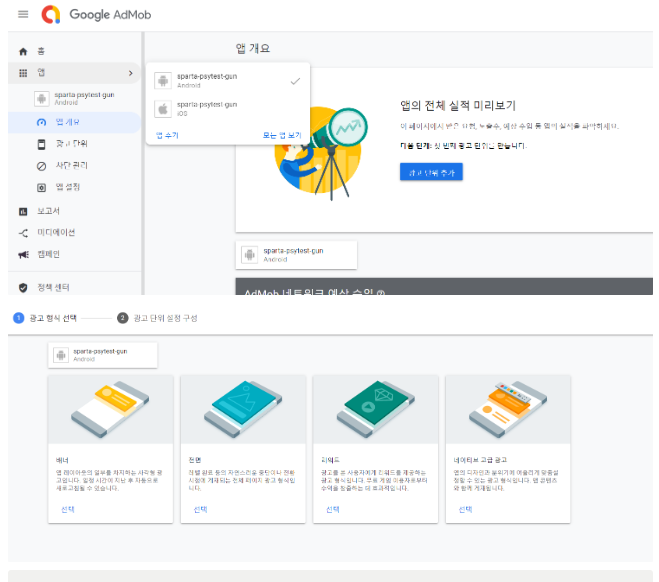
Task: Click the 앱 개요 gauge icon
Action: tap(41, 122)
